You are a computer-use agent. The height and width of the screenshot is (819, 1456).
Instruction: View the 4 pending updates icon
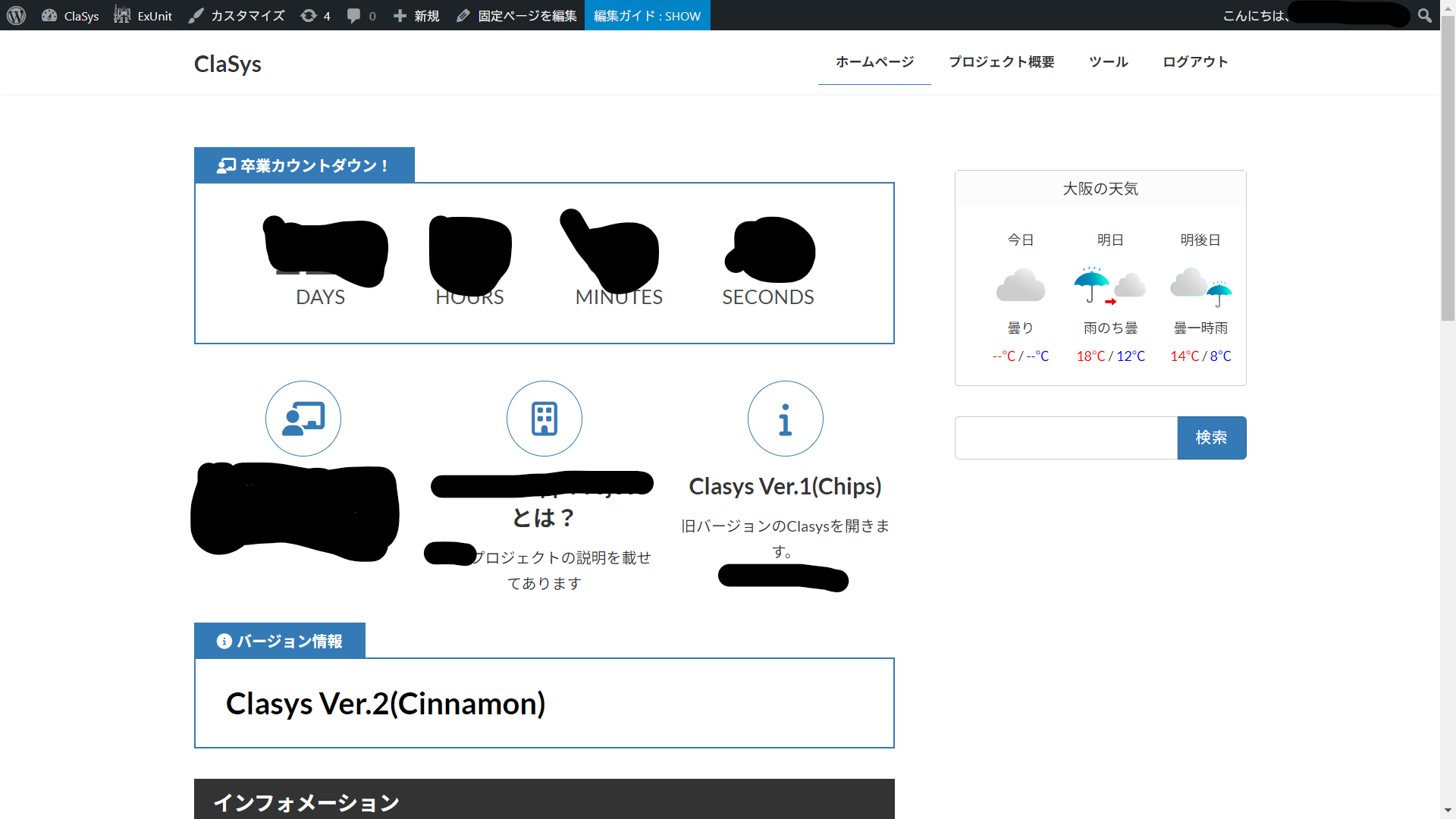(315, 15)
